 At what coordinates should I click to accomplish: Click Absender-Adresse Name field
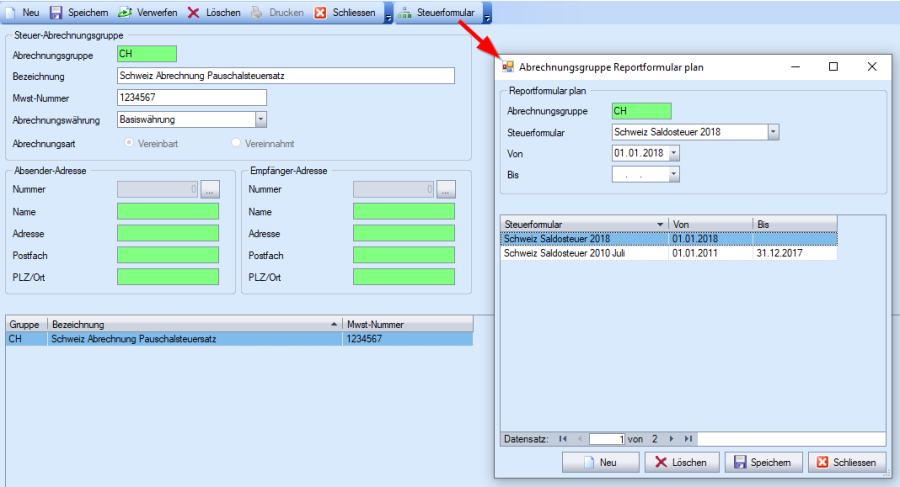[x=168, y=211]
